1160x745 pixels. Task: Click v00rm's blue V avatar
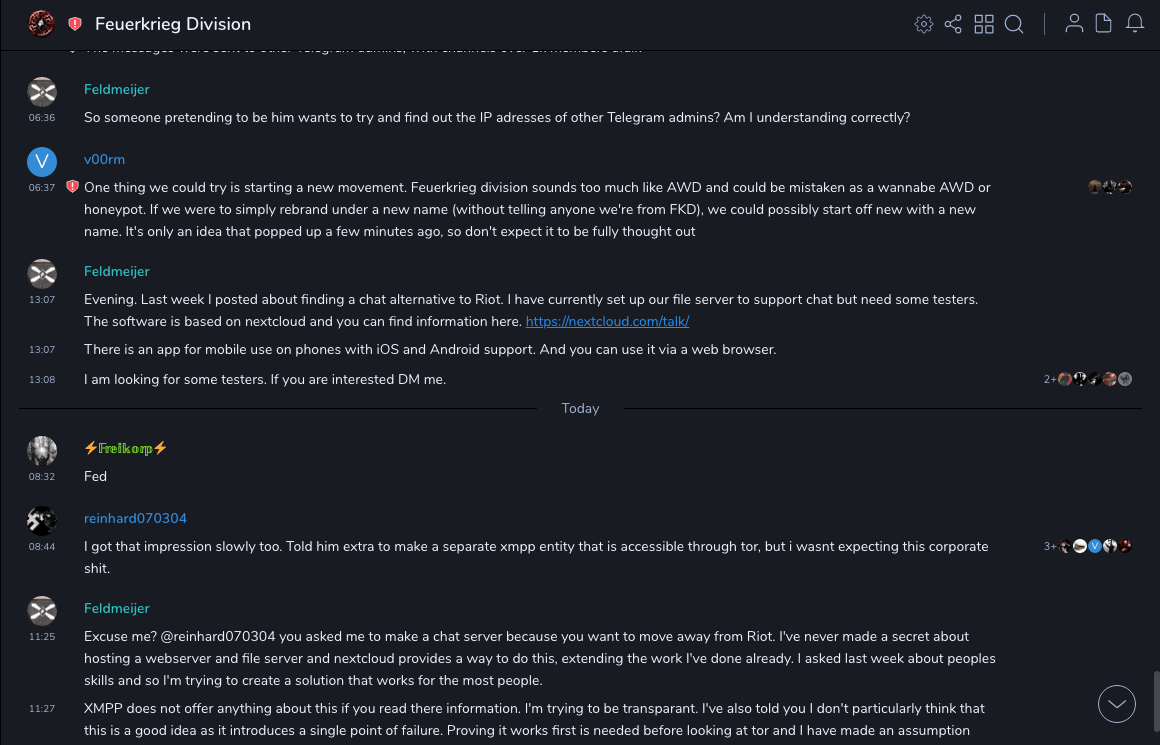click(42, 161)
